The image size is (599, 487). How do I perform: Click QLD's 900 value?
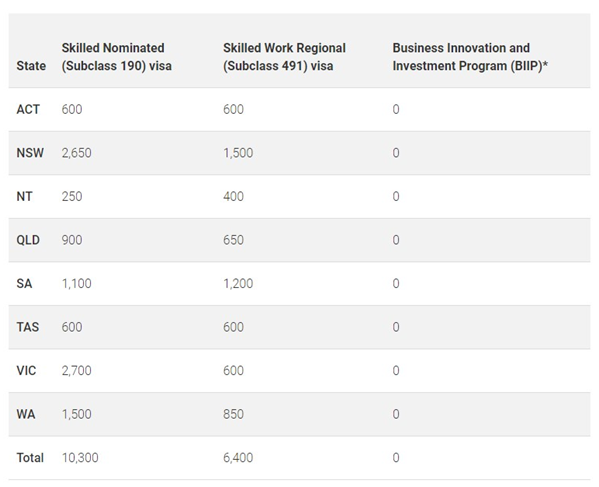pos(72,240)
